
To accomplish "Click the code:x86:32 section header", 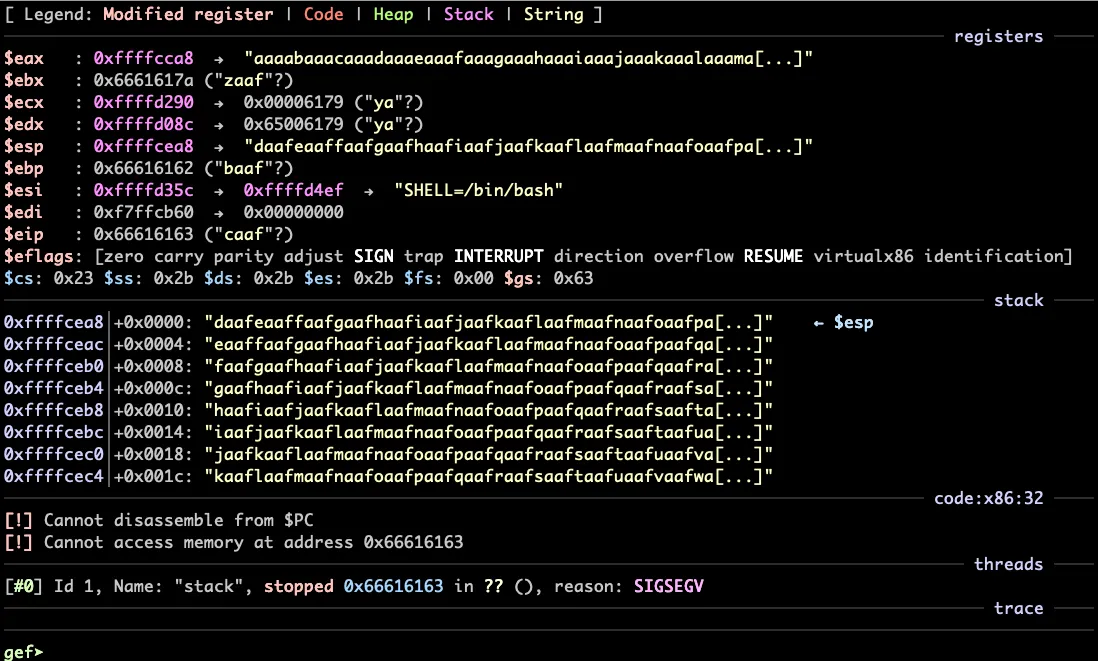I will 988,498.
